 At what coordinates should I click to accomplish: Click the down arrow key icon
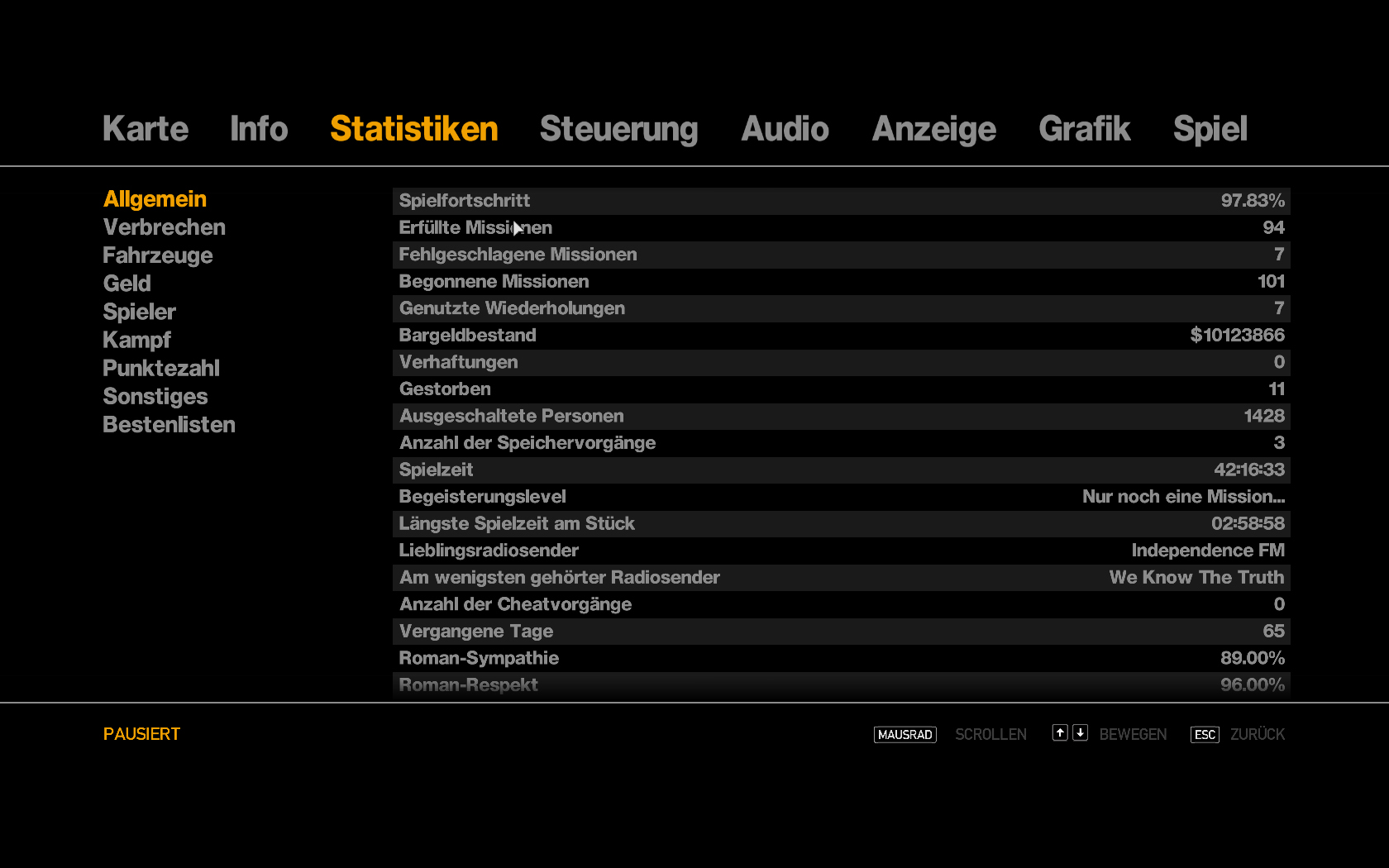tap(1080, 732)
